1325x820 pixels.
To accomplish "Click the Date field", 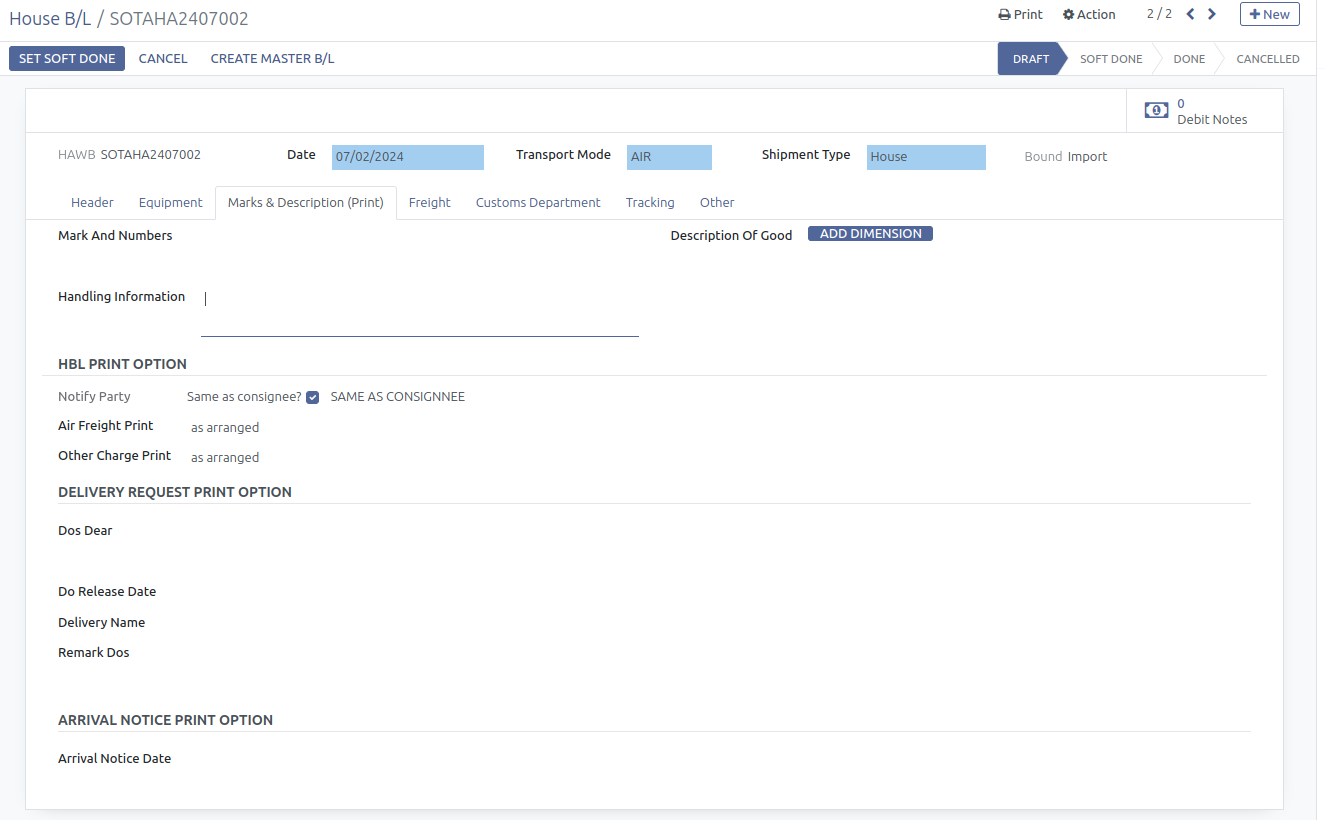I will (x=407, y=157).
